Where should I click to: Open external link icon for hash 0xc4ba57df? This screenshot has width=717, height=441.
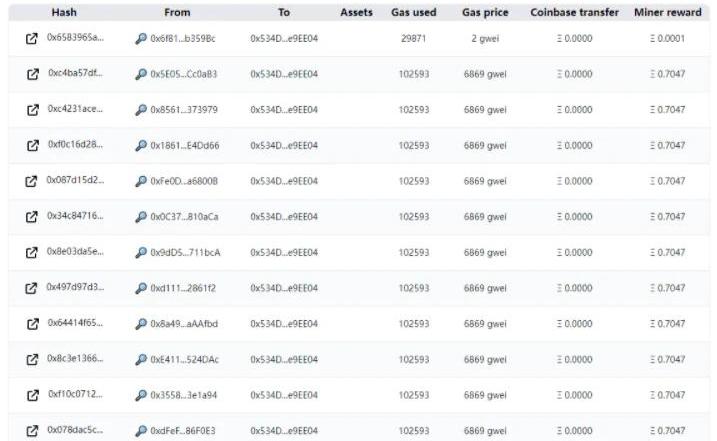coord(32,74)
